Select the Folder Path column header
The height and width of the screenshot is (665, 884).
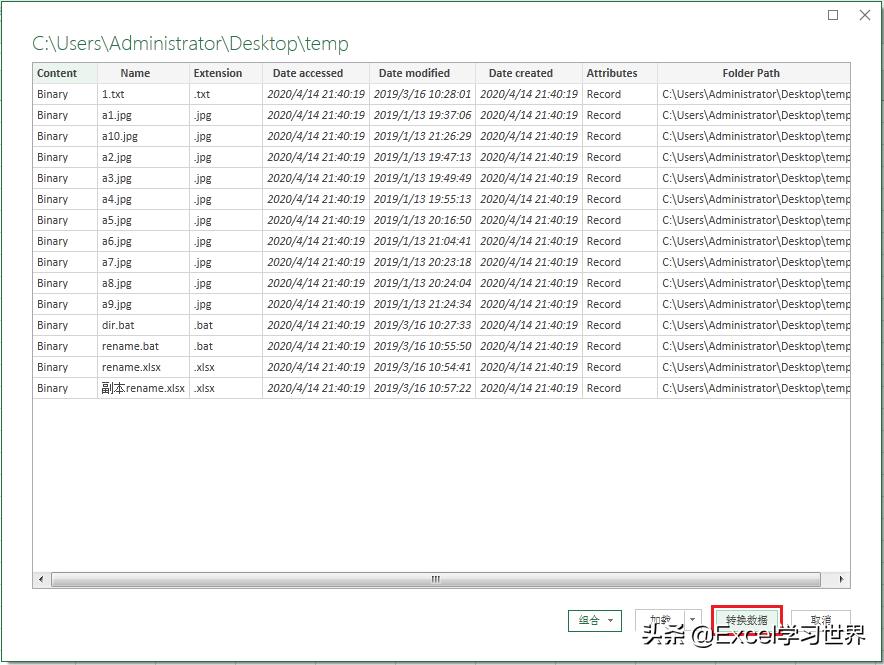[750, 73]
